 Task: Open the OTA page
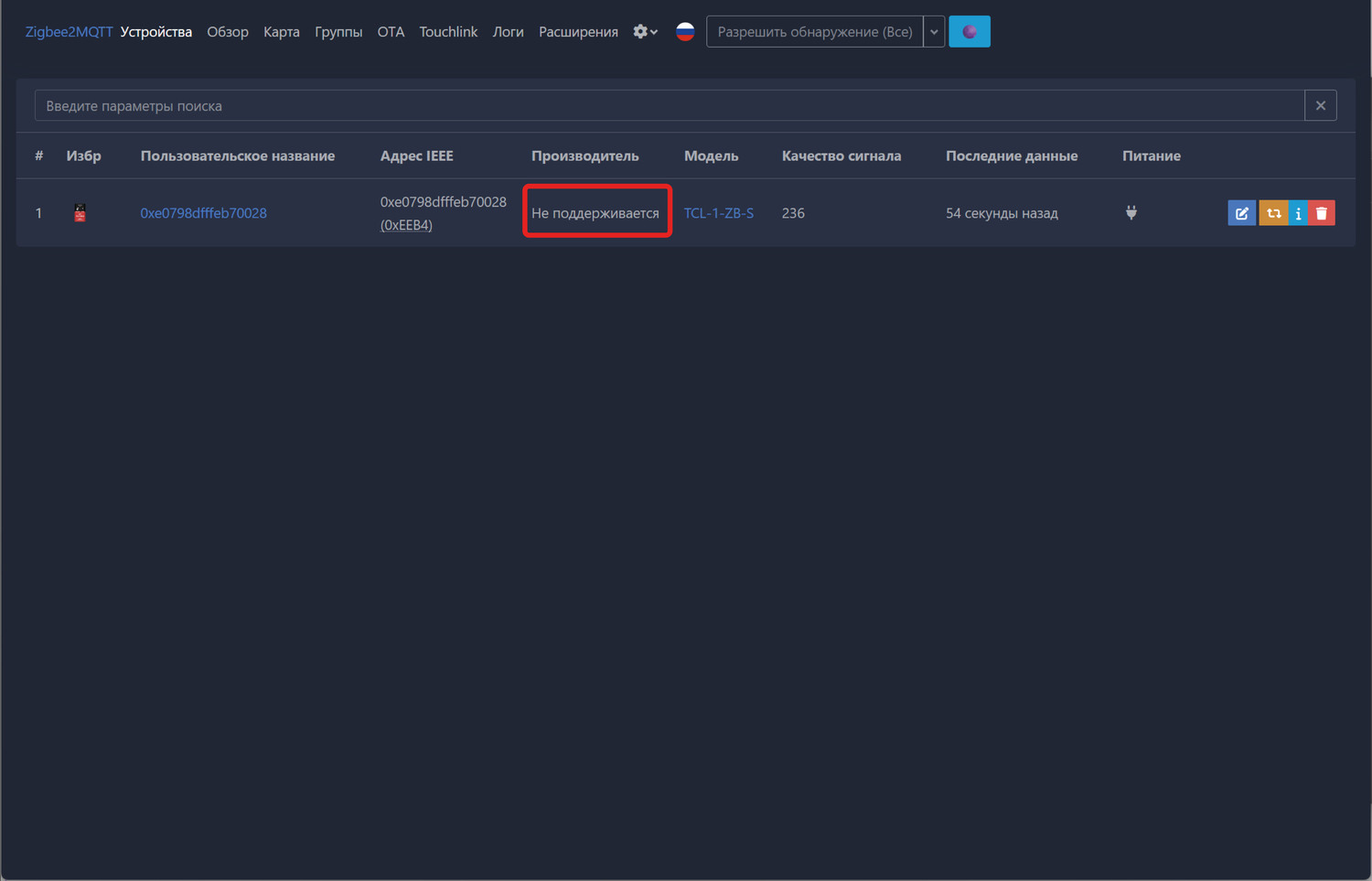coord(391,32)
